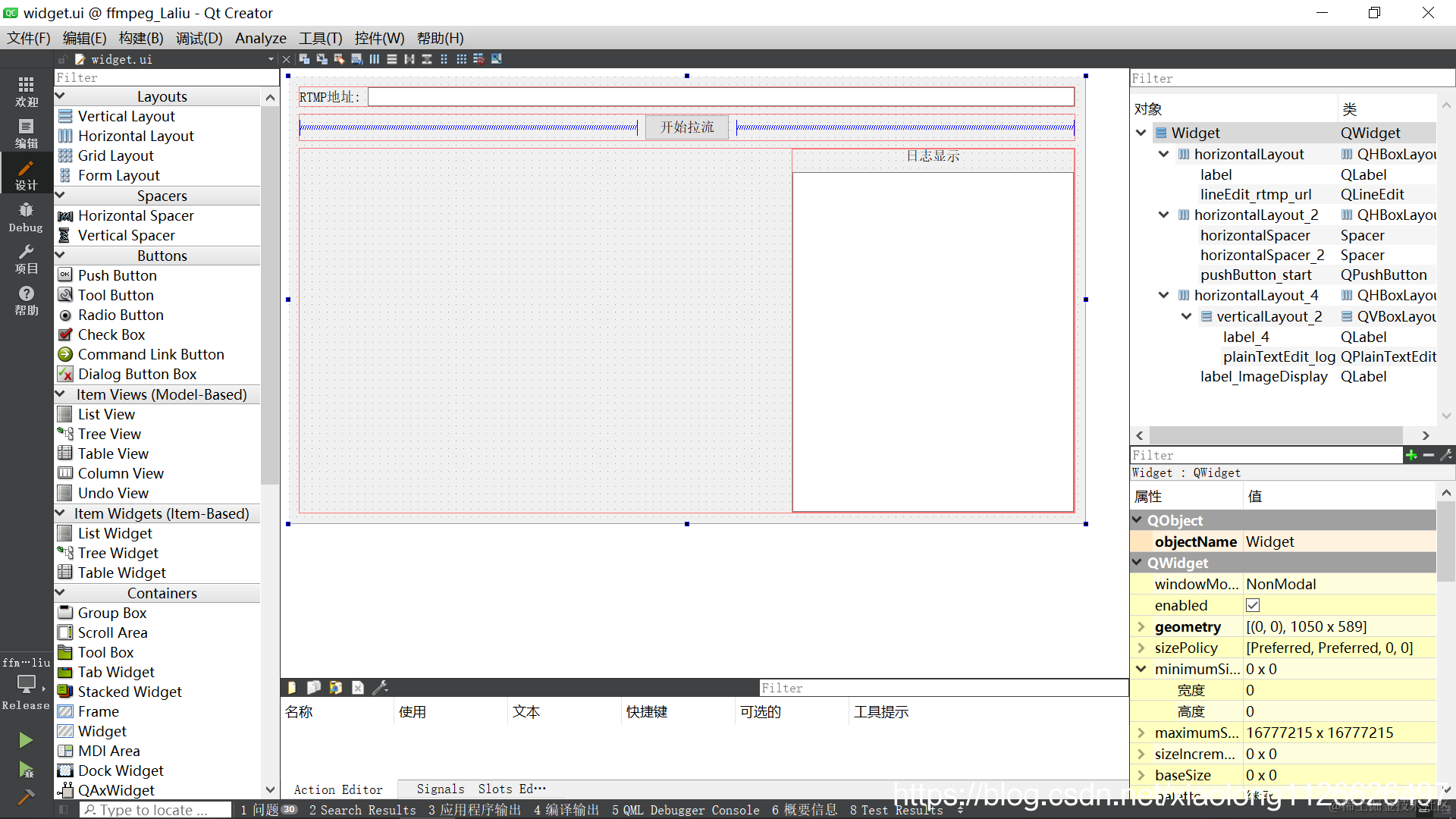Select pushButton_start in object tree
Viewport: 1456px width, 819px height.
pos(1256,275)
